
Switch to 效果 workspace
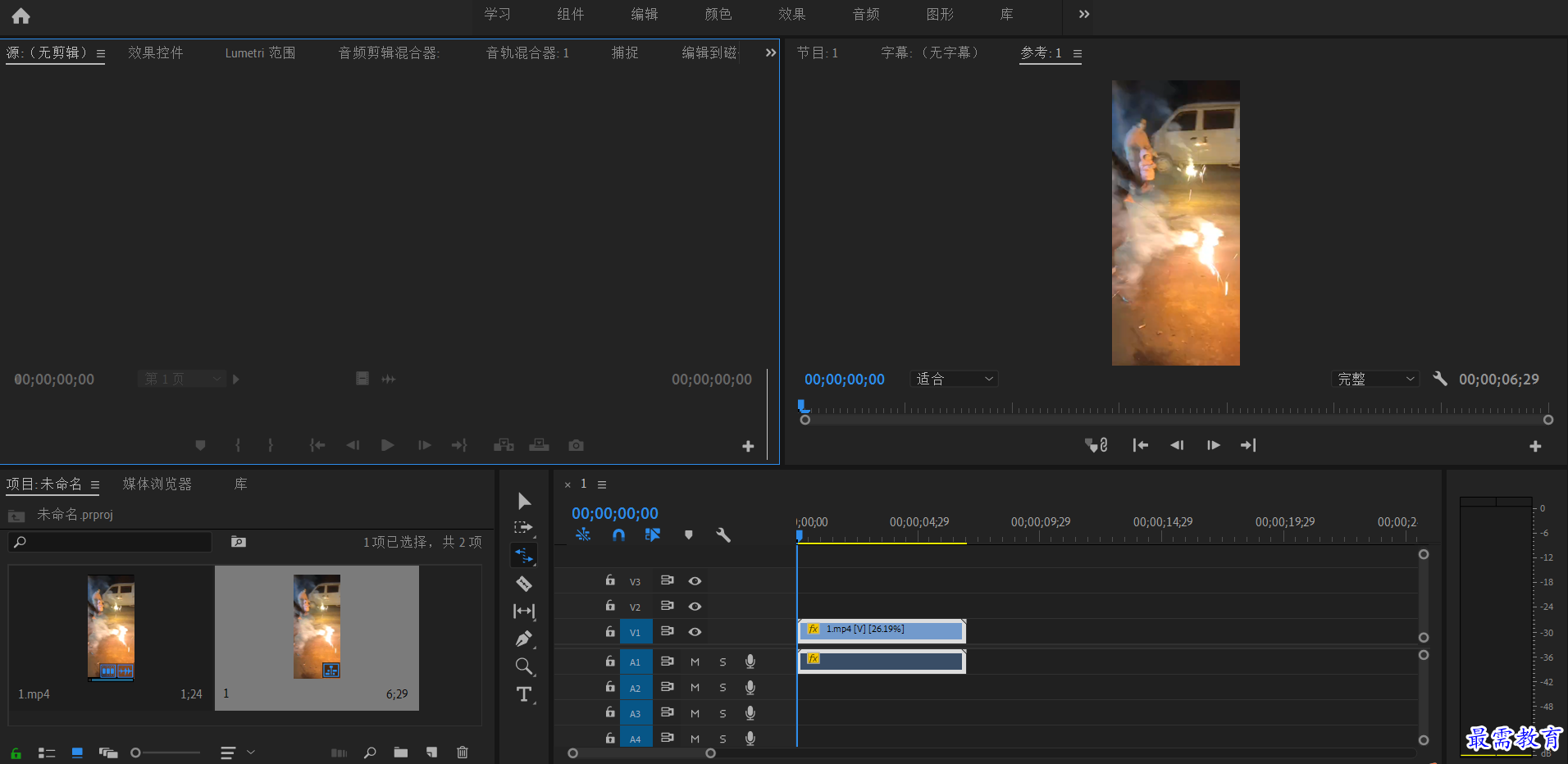[x=792, y=14]
